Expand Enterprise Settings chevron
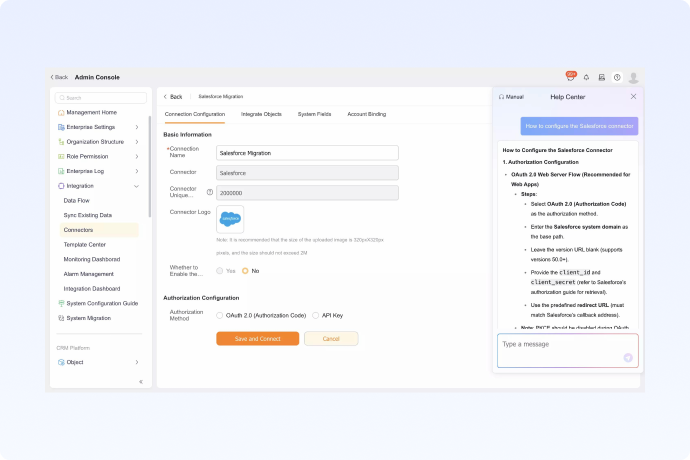690x460 pixels. (x=137, y=127)
